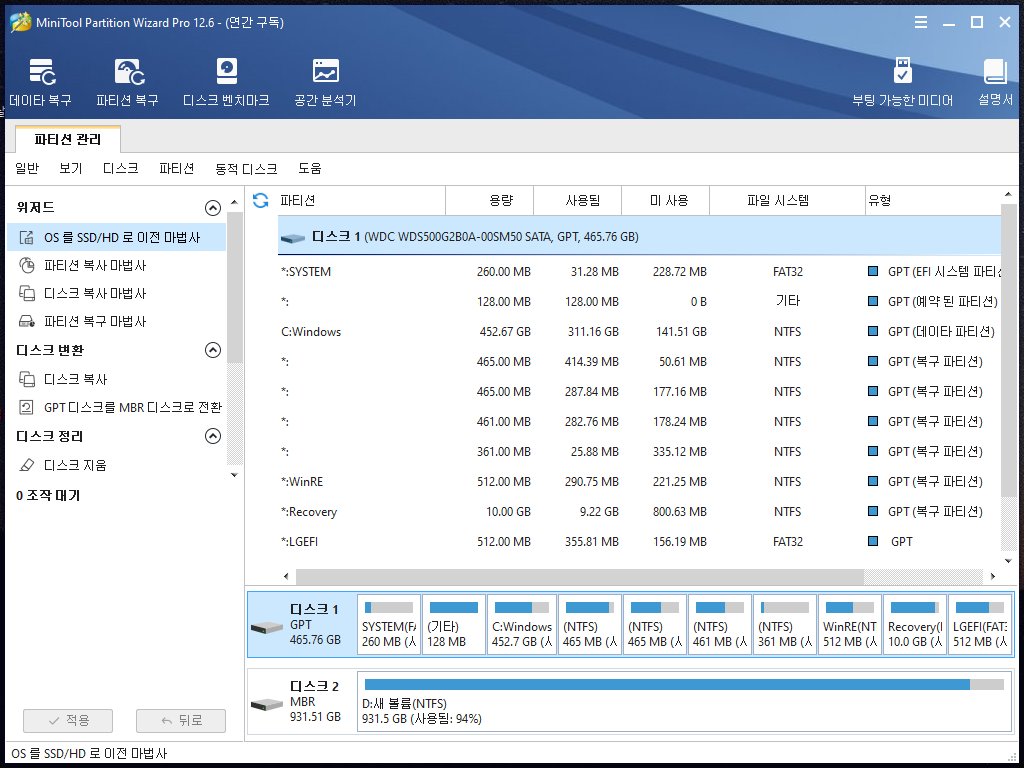Click C:Windows 452.7 GB block in disk map

click(522, 624)
